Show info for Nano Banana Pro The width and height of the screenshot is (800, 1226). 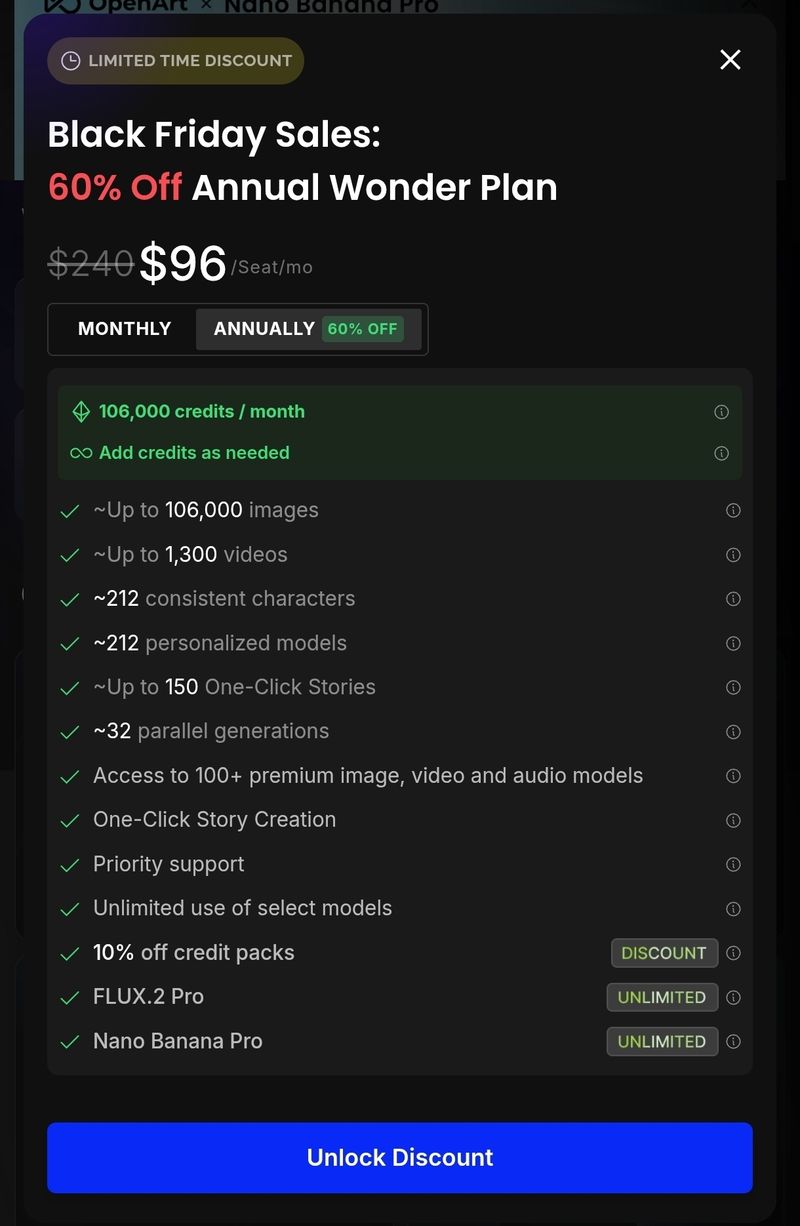coord(733,1041)
